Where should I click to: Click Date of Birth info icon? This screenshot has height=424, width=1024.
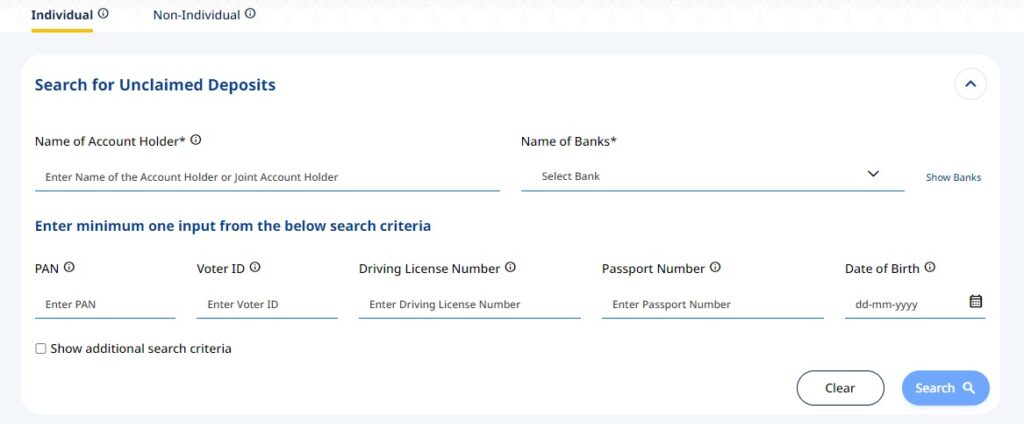tap(930, 268)
